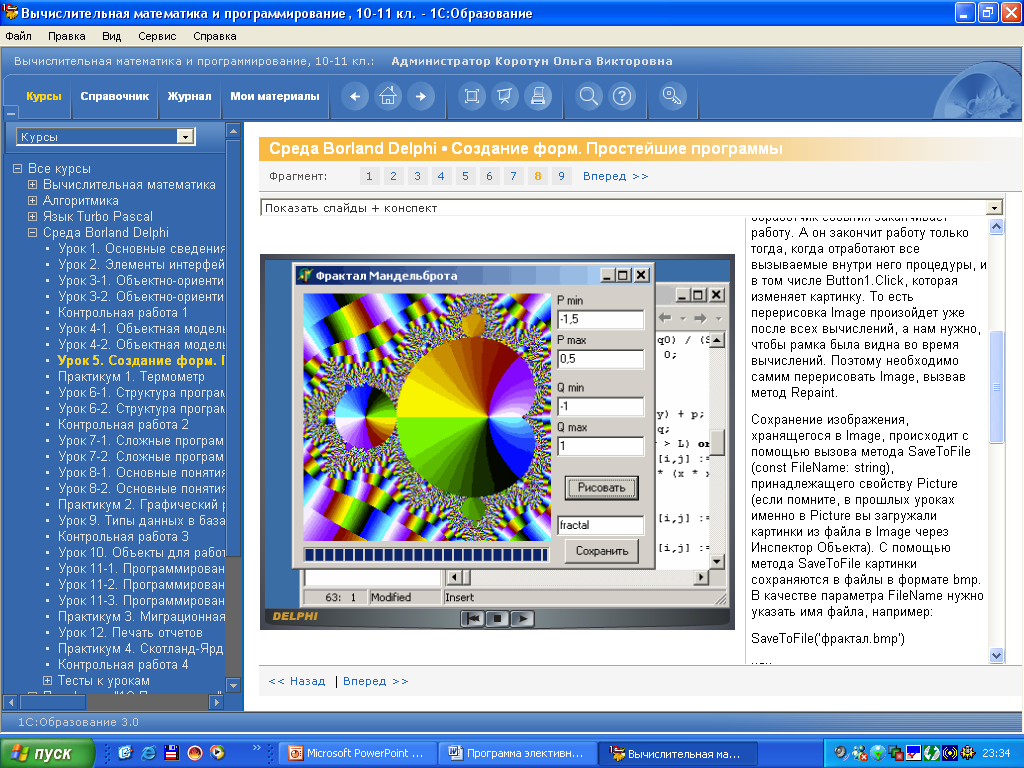Click the key access icon

tap(672, 97)
